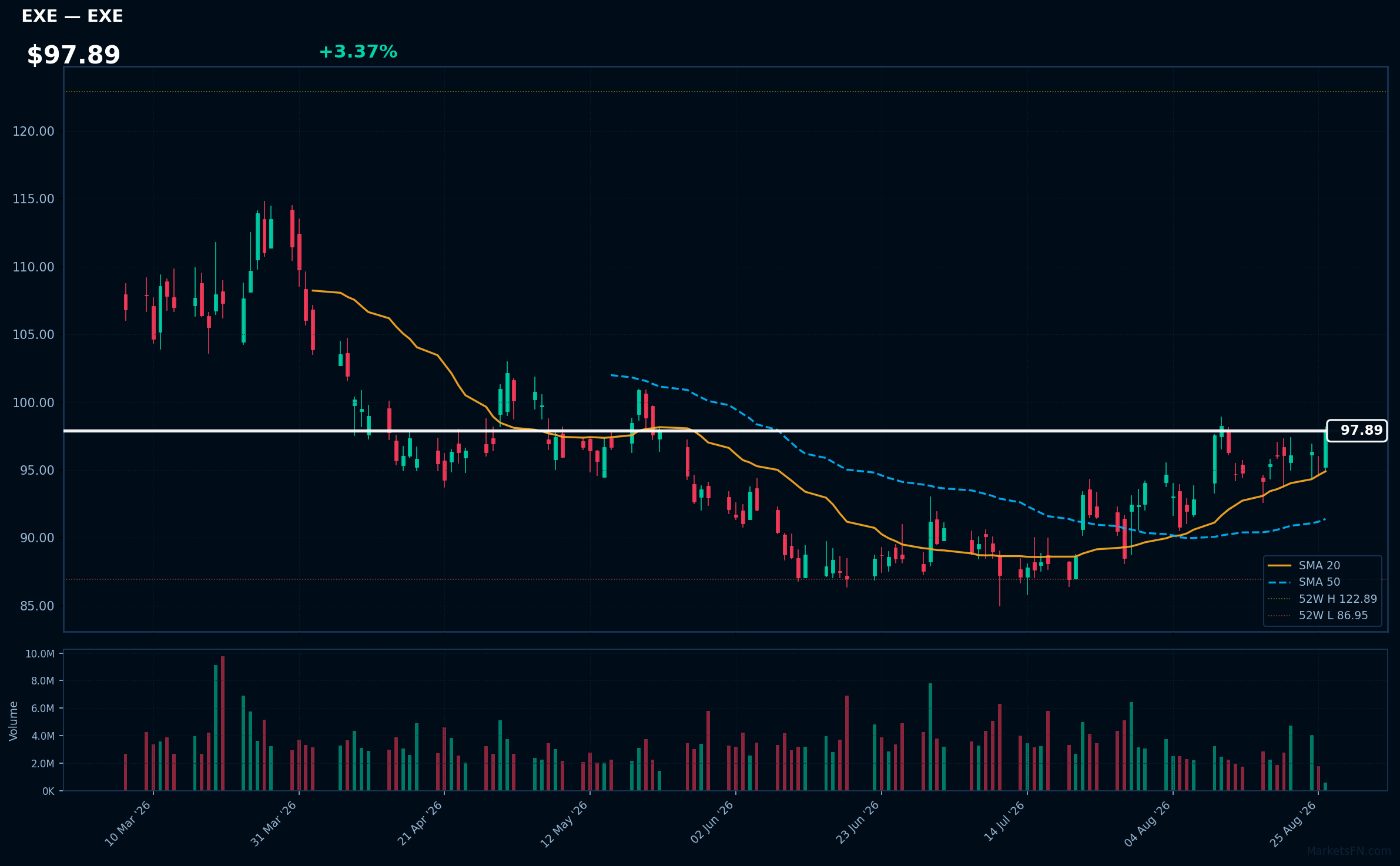The width and height of the screenshot is (1400, 866).
Task: Click the 21 Apr '26 date label
Action: [419, 824]
